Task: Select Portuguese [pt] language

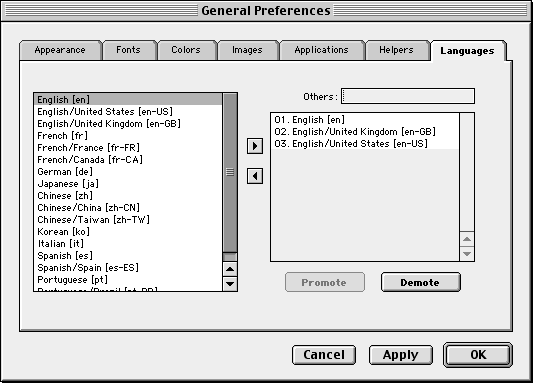Action: point(128,279)
